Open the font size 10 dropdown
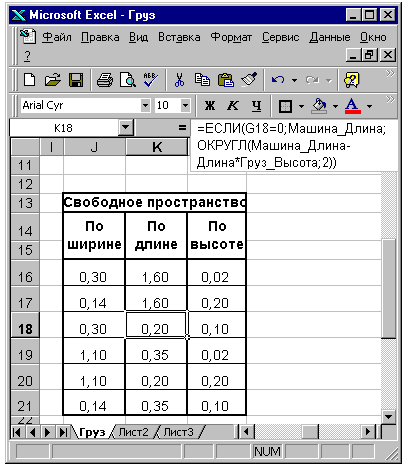The height and width of the screenshot is (467, 404). point(185,106)
